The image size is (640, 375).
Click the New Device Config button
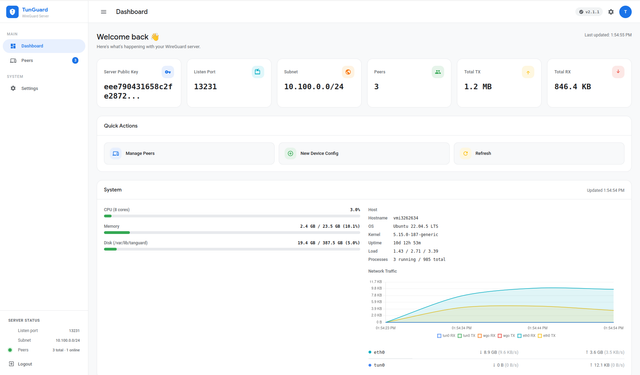(364, 153)
